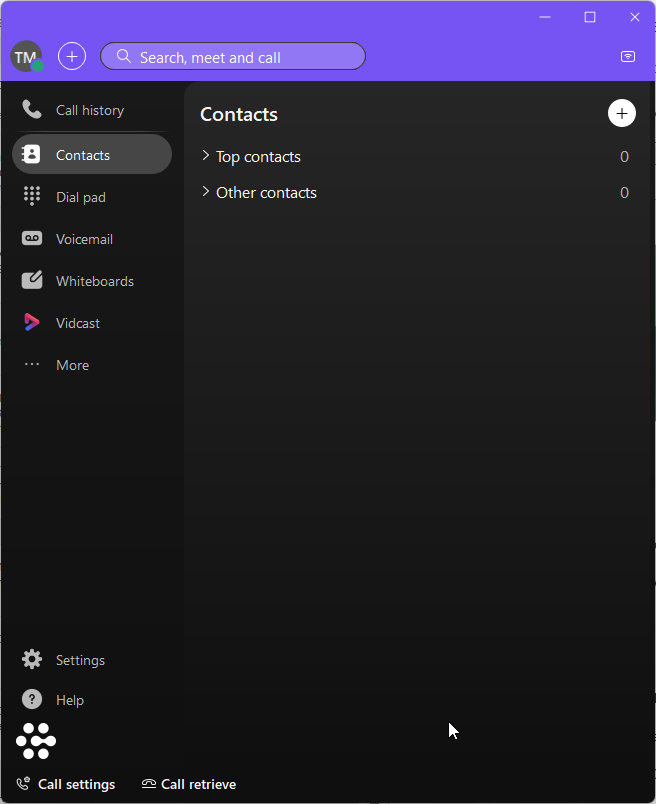Go to Voicemail
This screenshot has height=804, width=656.
click(92, 239)
